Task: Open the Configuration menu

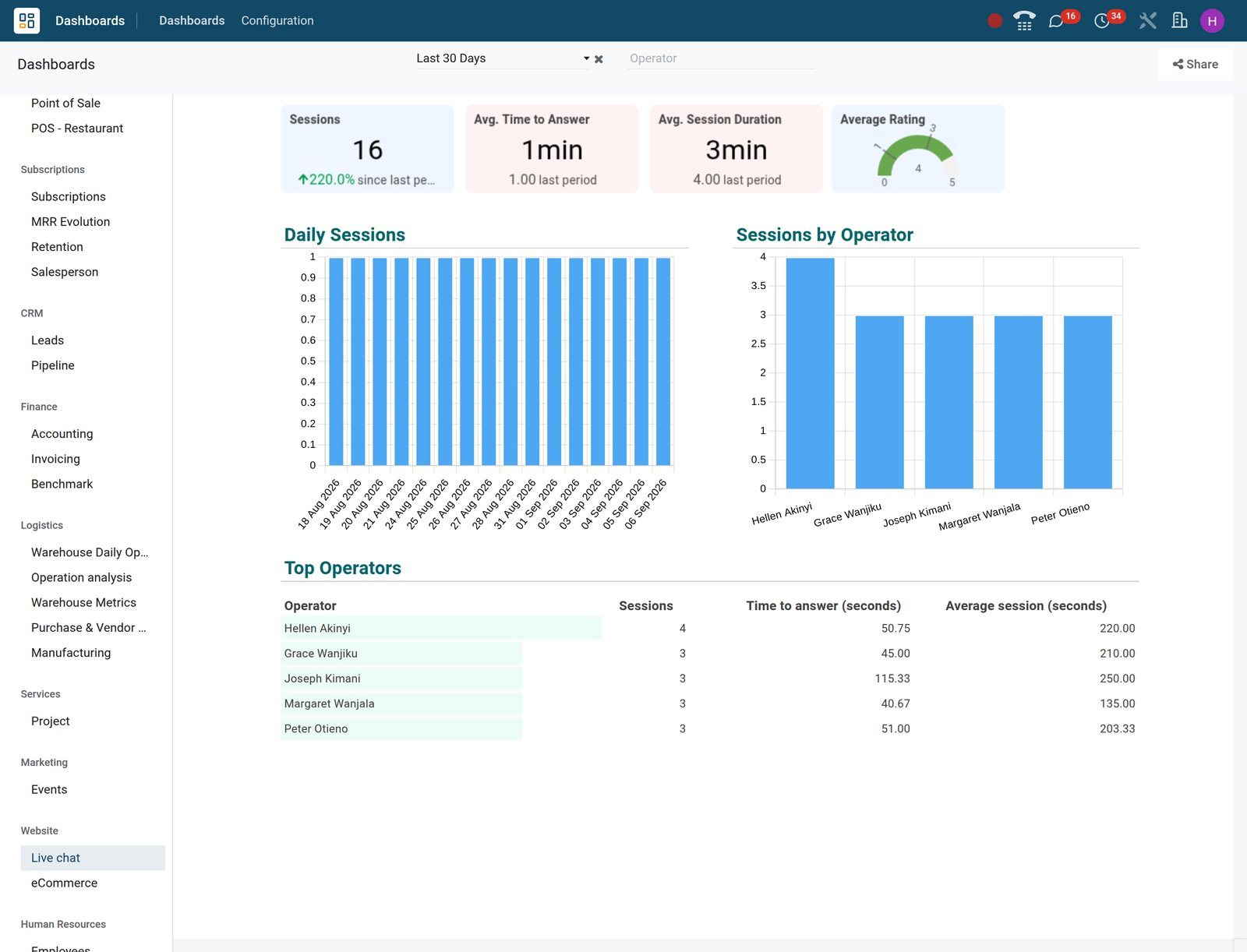Action: (x=277, y=20)
